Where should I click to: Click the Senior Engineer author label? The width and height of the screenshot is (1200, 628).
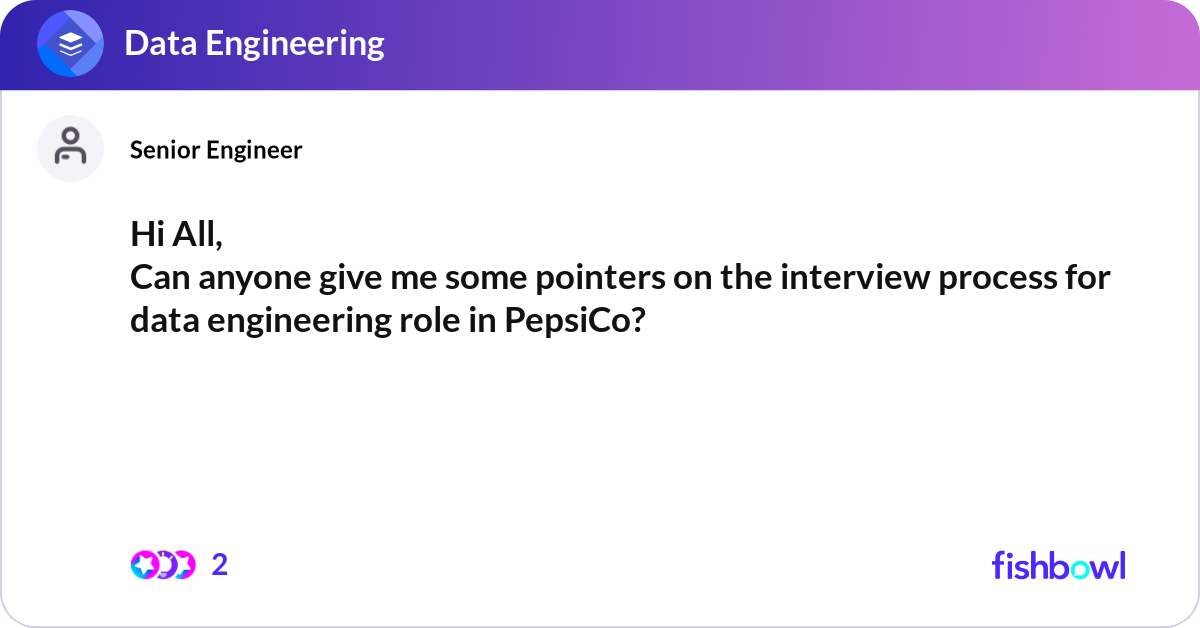point(216,150)
